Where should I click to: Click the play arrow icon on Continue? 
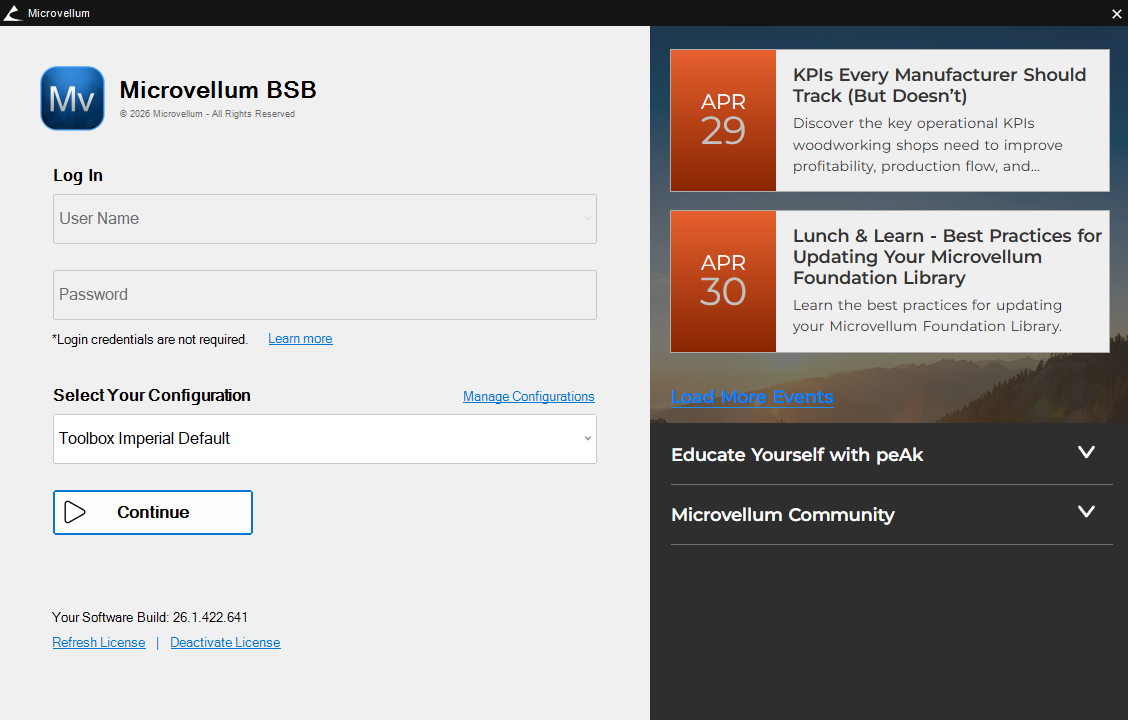coord(75,512)
